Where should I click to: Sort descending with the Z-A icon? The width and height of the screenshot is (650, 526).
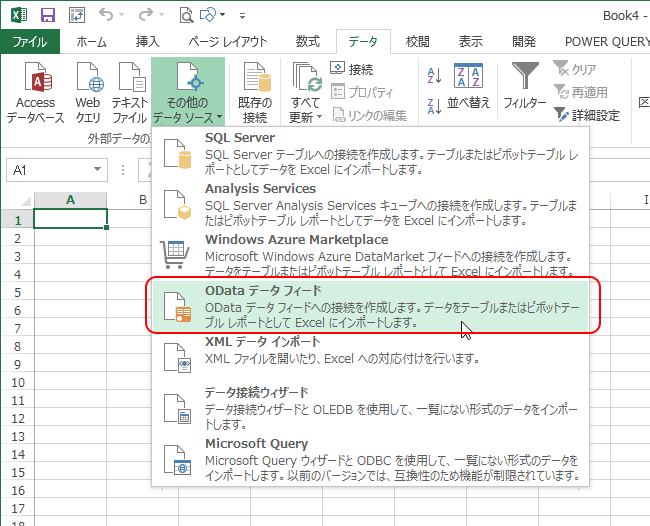434,107
